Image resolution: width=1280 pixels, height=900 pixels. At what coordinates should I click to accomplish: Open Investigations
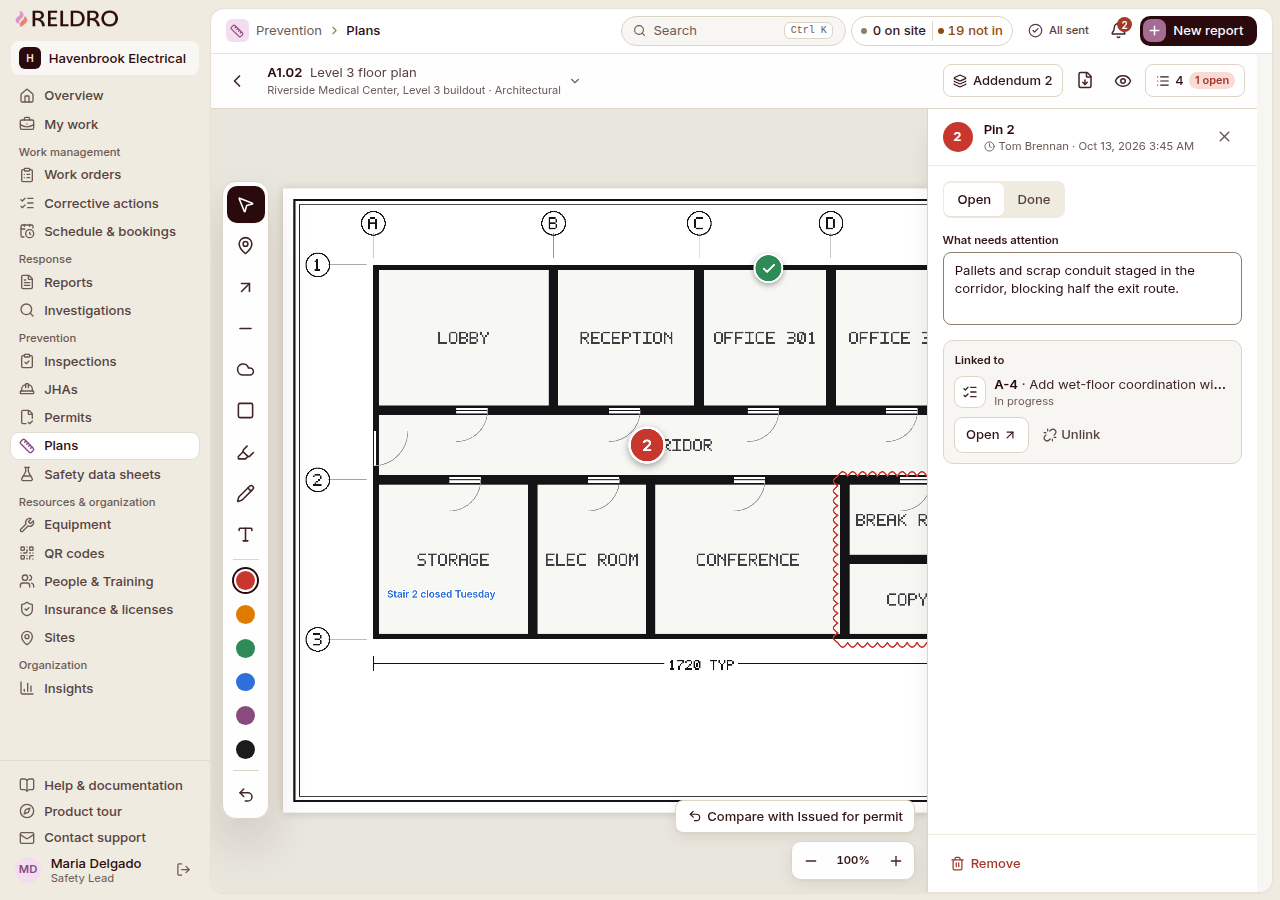click(105, 311)
